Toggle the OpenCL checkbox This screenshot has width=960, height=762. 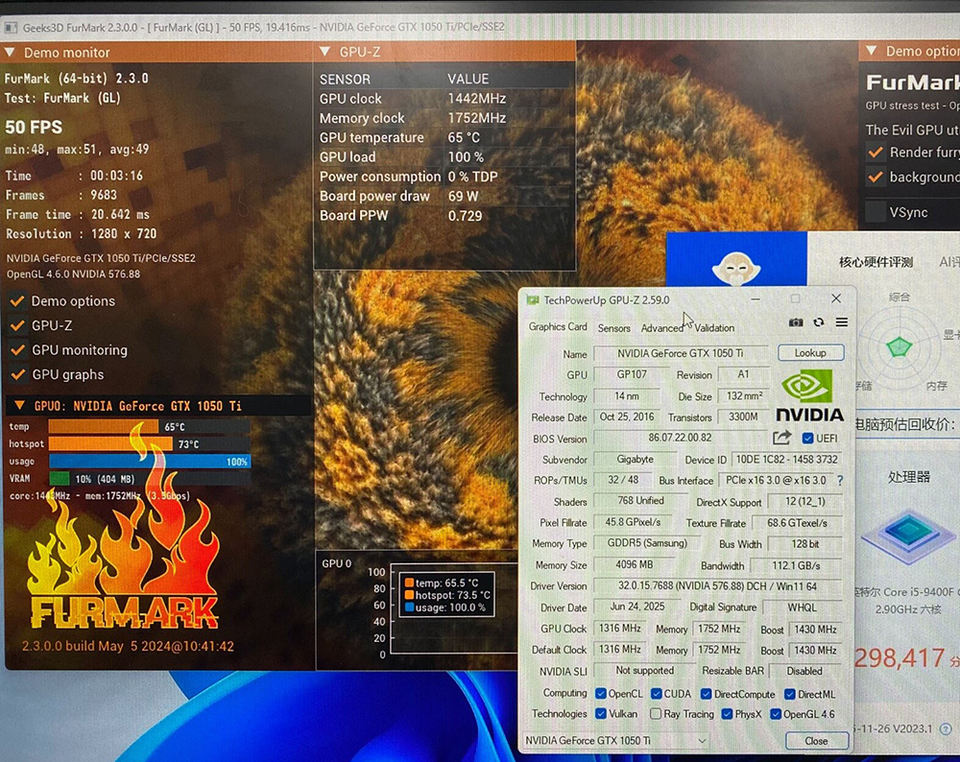click(x=601, y=693)
